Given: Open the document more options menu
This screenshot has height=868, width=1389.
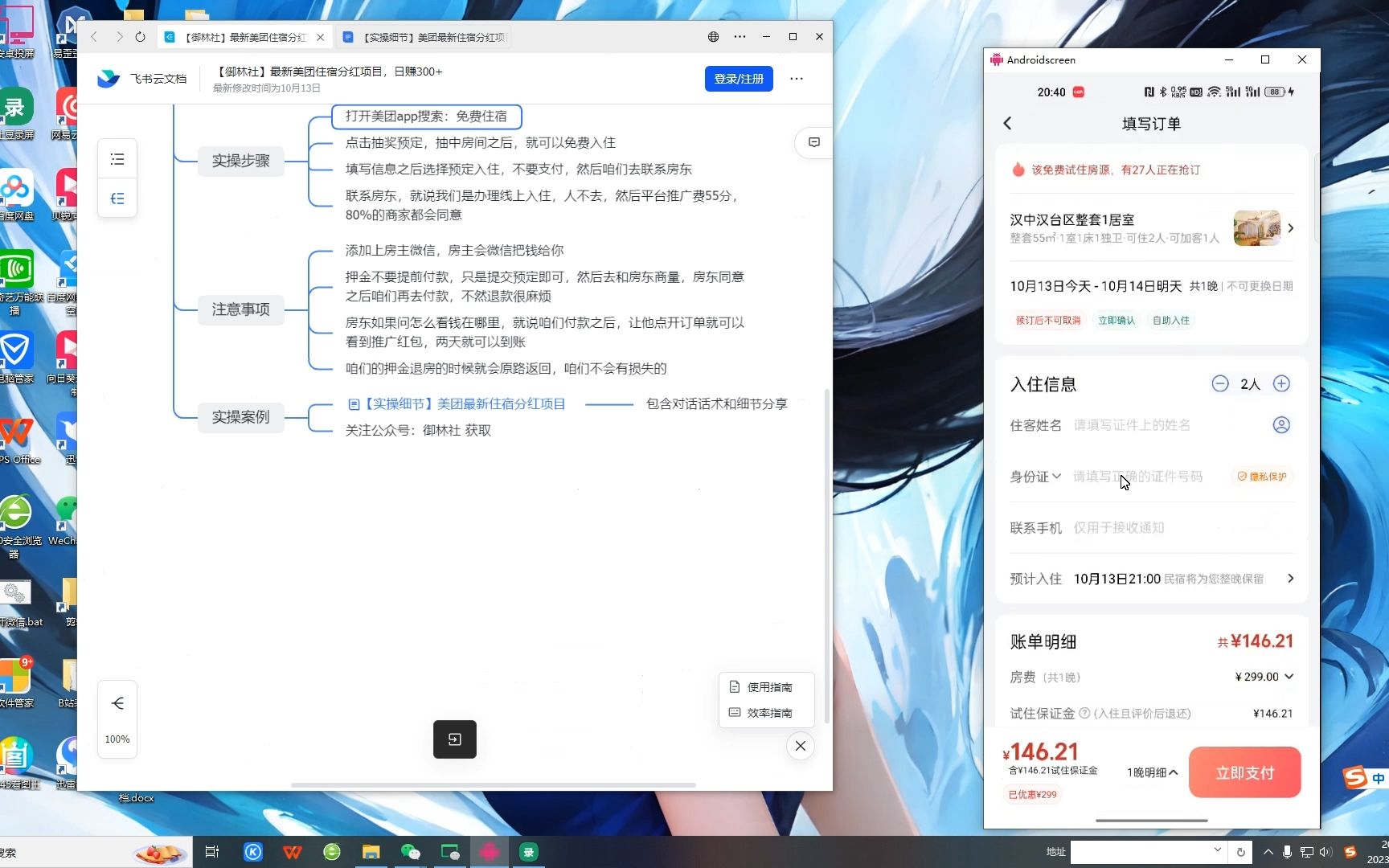Looking at the screenshot, I should point(796,79).
